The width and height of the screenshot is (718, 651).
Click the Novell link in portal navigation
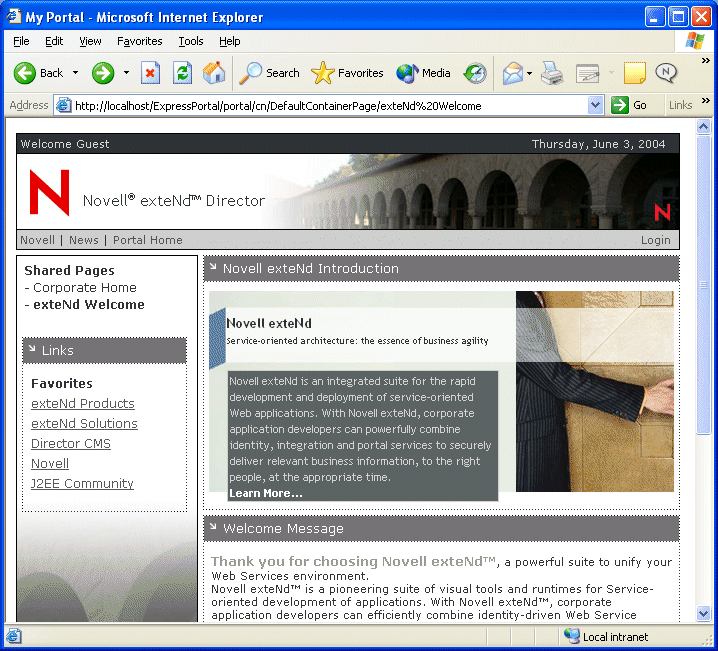(x=37, y=240)
